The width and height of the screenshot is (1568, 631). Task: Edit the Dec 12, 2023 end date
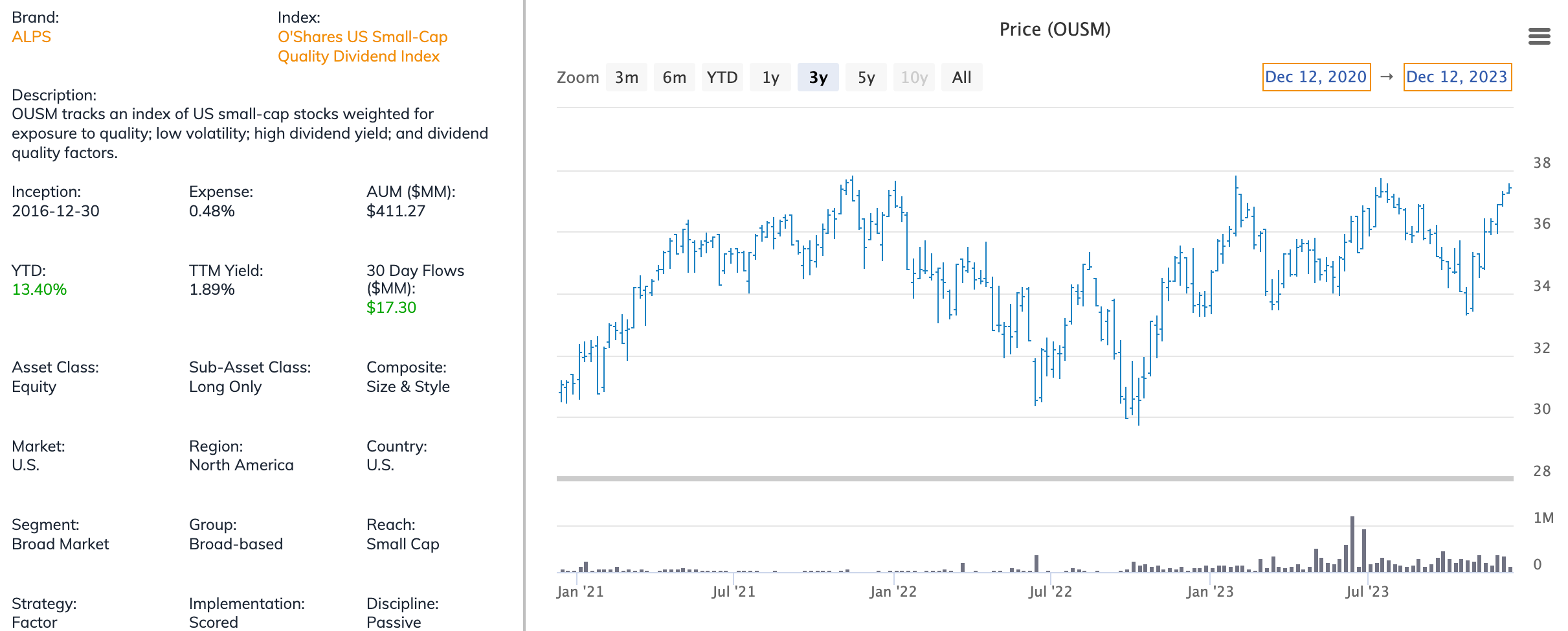pyautogui.click(x=1457, y=77)
